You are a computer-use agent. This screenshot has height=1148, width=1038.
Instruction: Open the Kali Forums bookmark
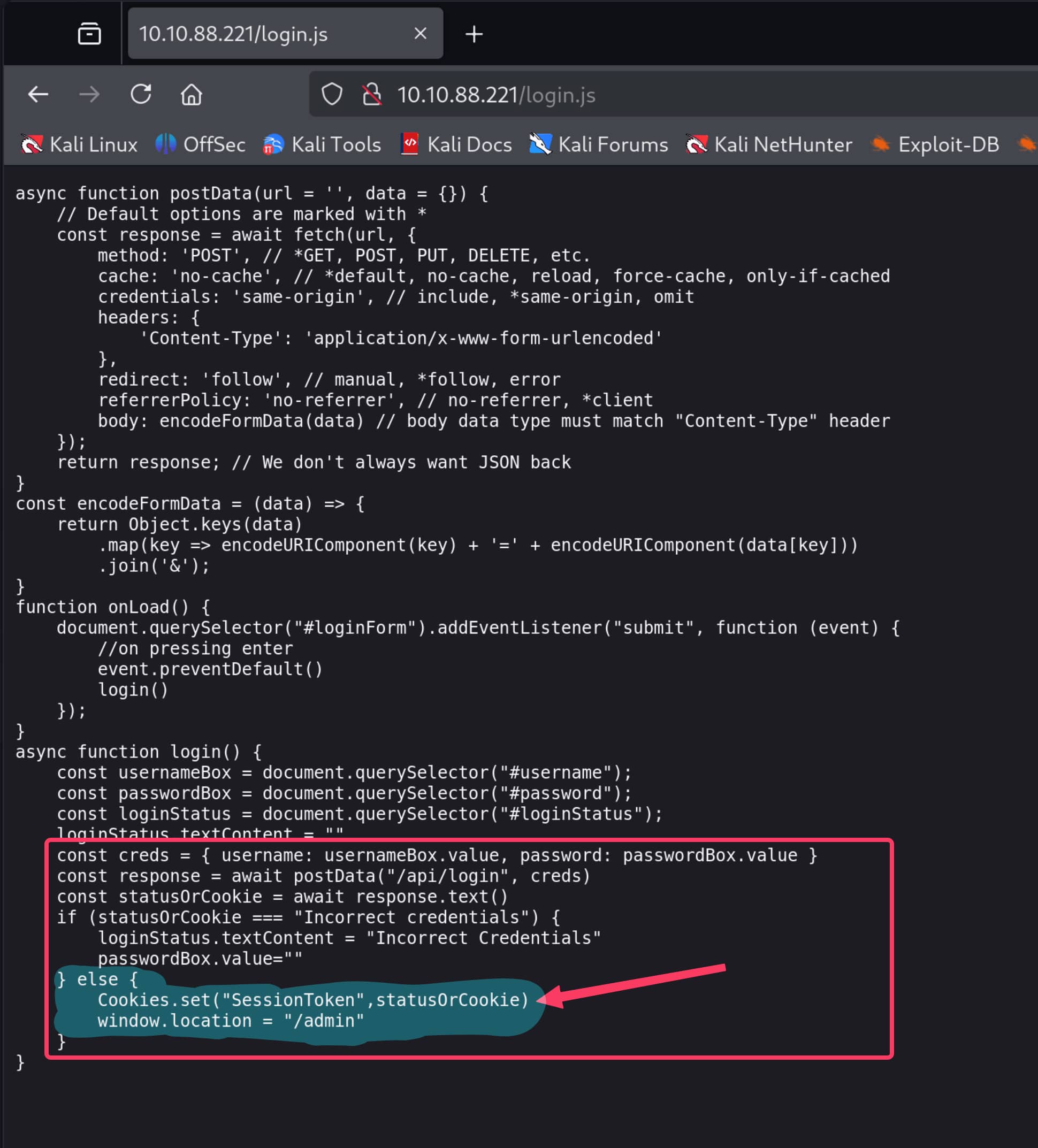[x=599, y=144]
